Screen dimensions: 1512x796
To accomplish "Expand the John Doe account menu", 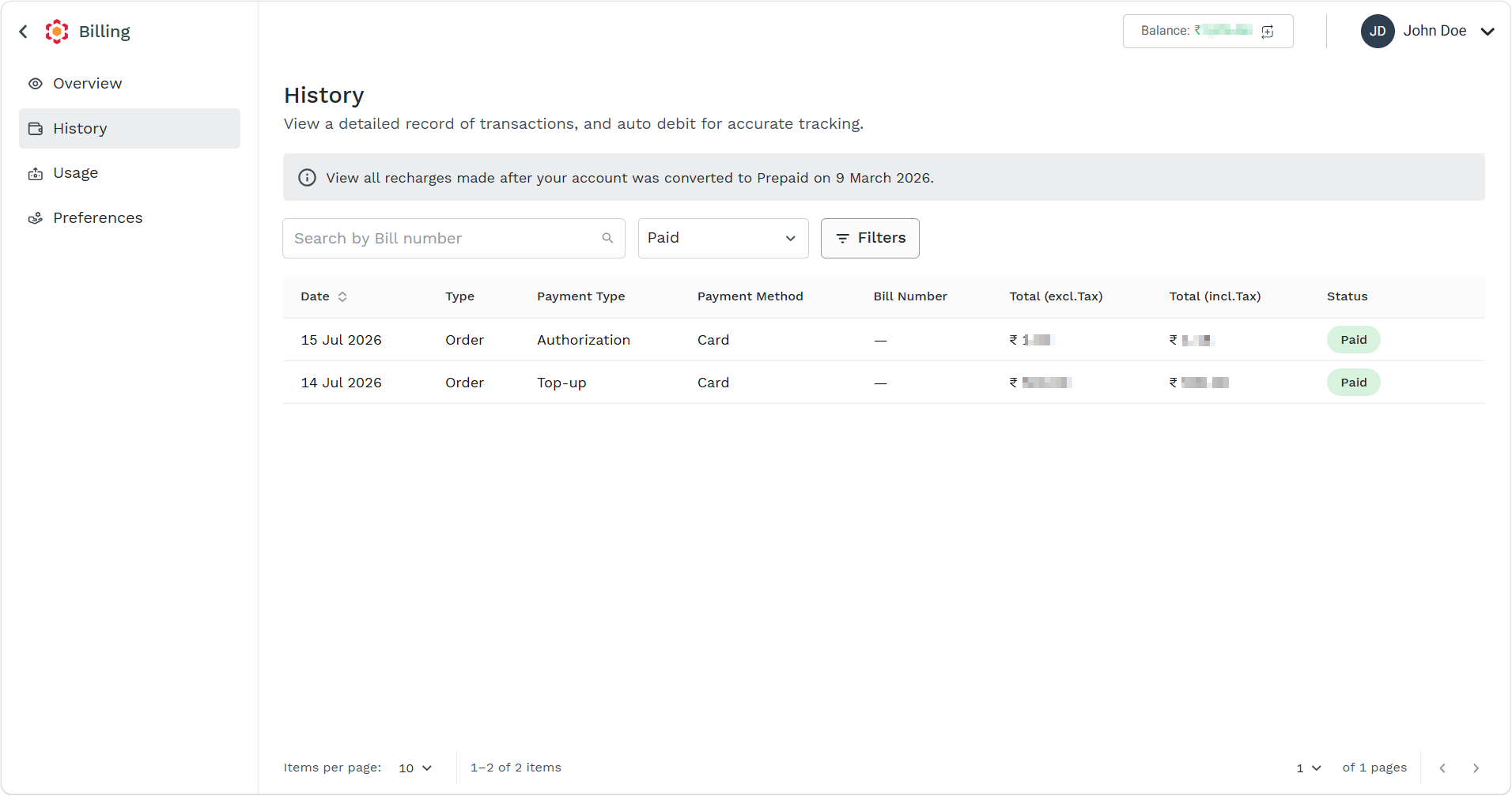I will 1487,32.
